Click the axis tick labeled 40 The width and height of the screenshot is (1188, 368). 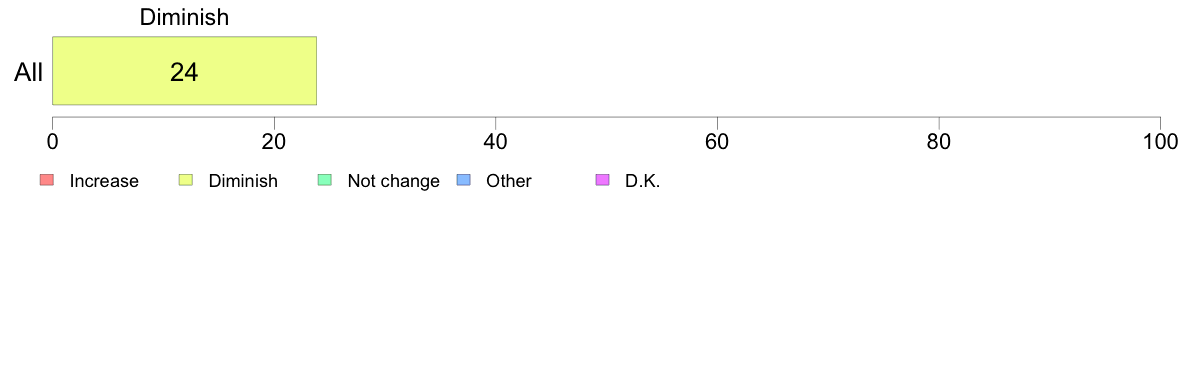click(x=496, y=141)
